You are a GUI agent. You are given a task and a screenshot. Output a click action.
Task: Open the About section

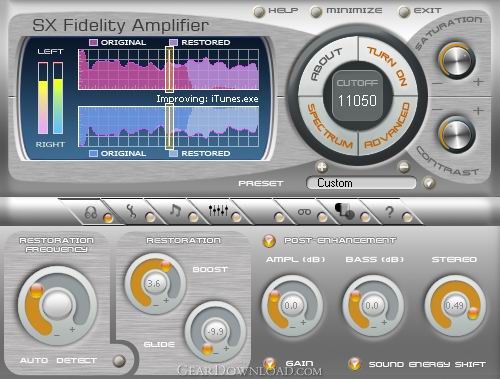[327, 65]
